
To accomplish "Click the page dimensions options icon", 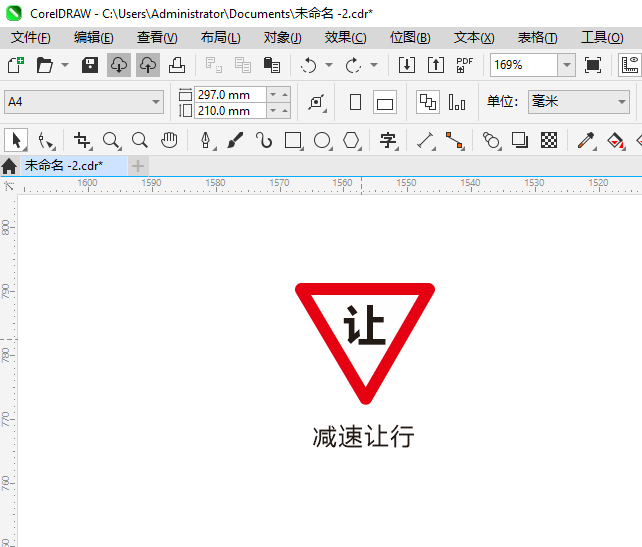I will (x=317, y=102).
